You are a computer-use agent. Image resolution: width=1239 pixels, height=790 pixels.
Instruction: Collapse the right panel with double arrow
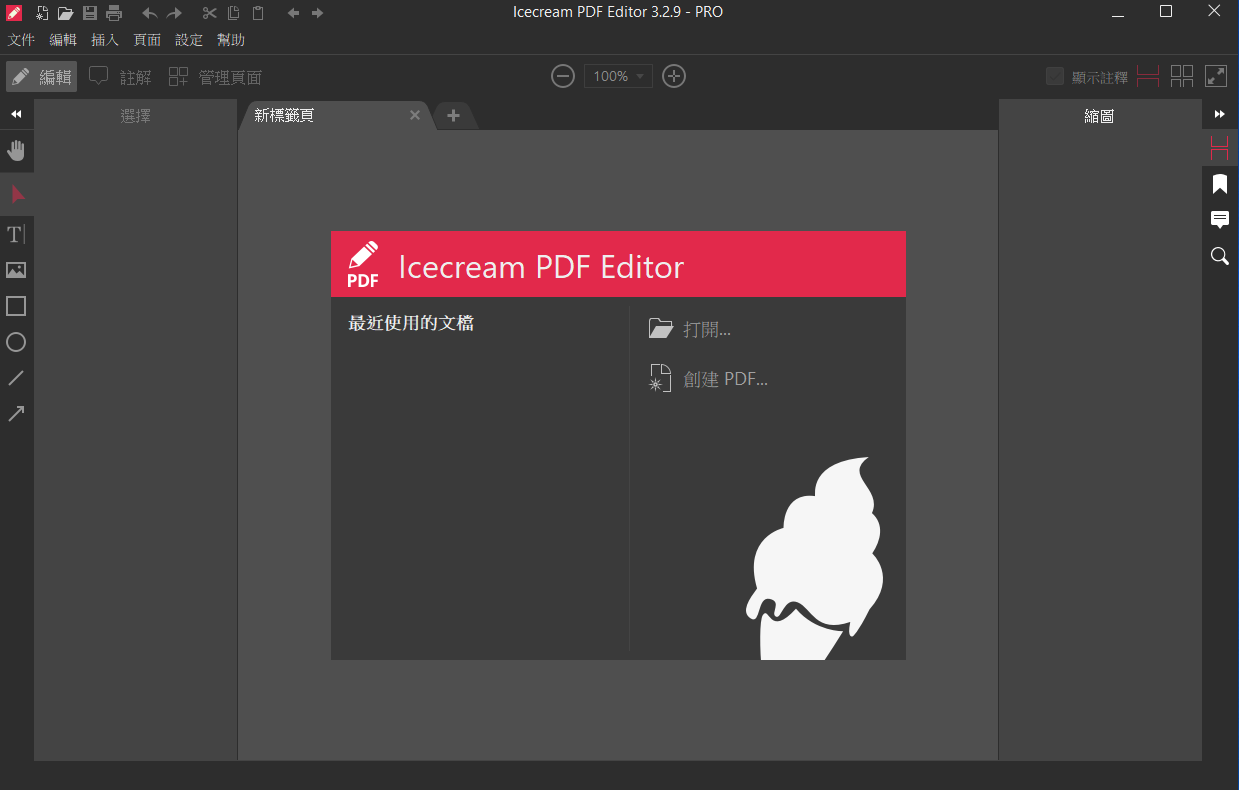click(1219, 114)
